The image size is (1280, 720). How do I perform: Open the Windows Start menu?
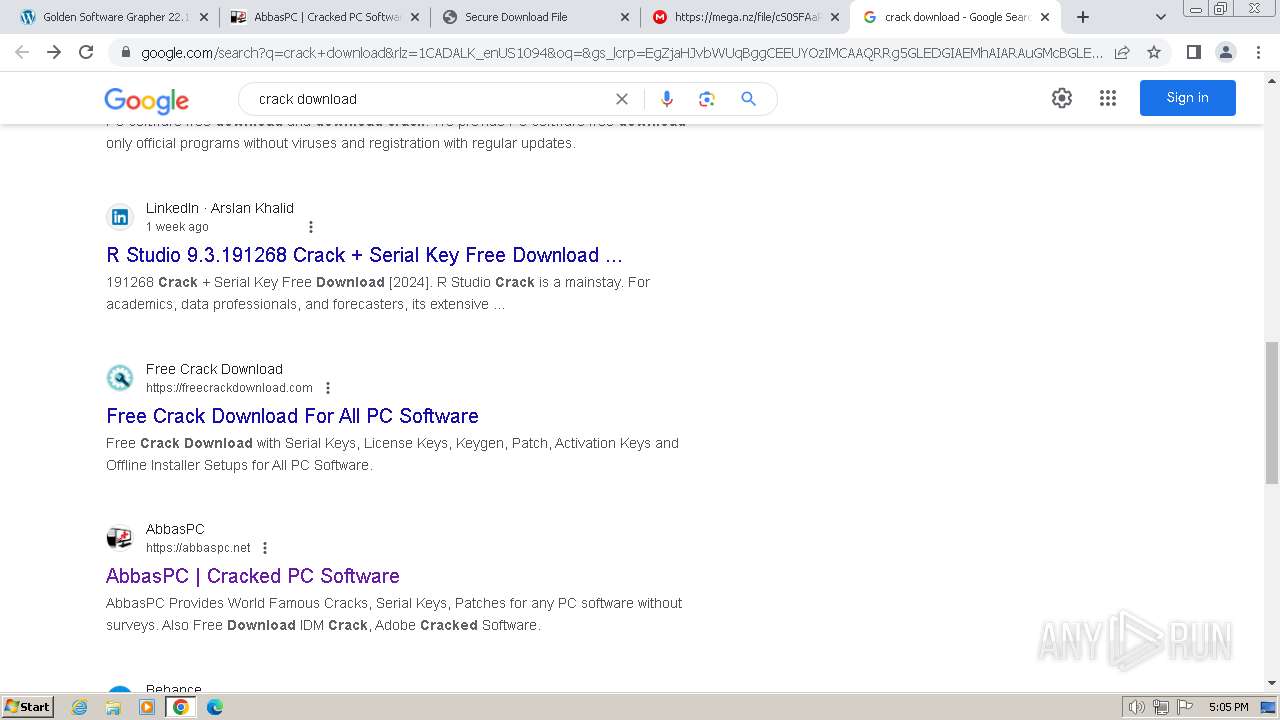pyautogui.click(x=27, y=707)
